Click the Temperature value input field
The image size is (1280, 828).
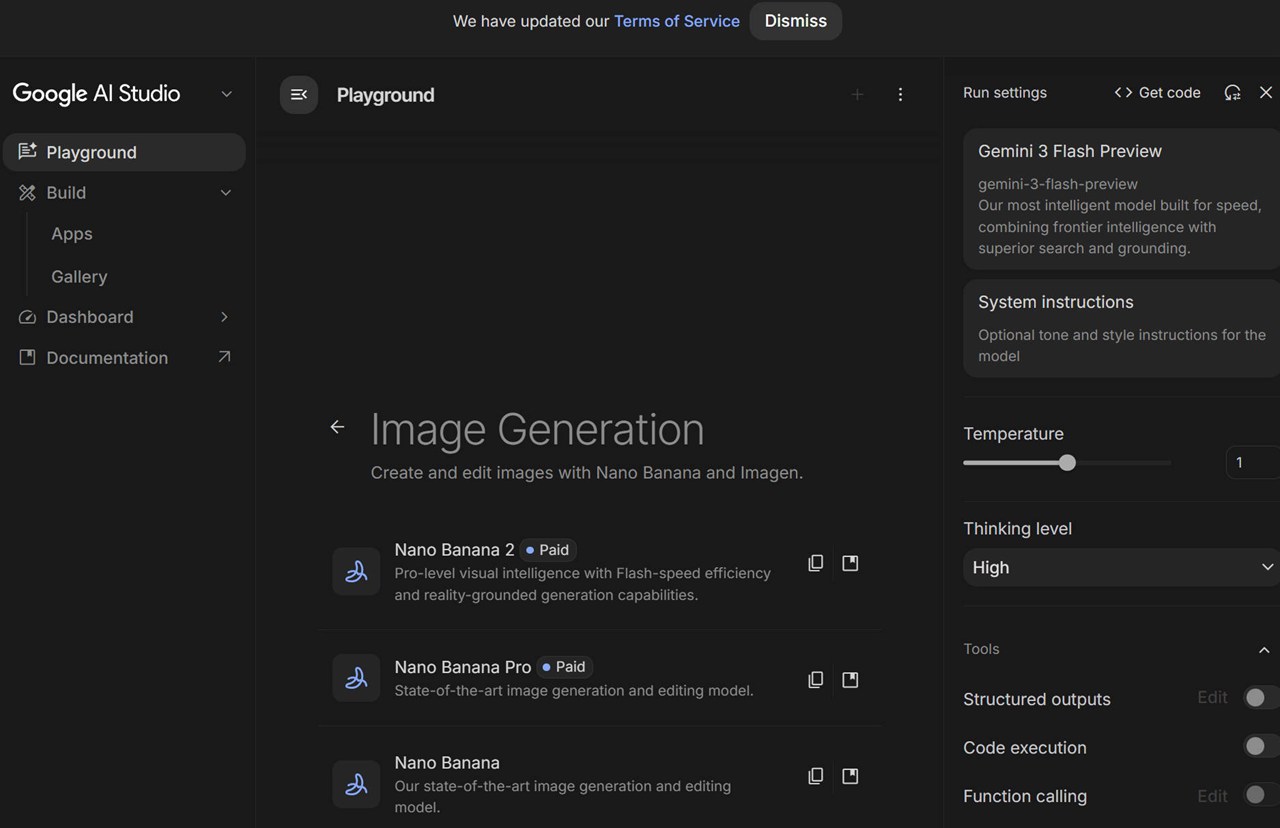(x=1252, y=462)
